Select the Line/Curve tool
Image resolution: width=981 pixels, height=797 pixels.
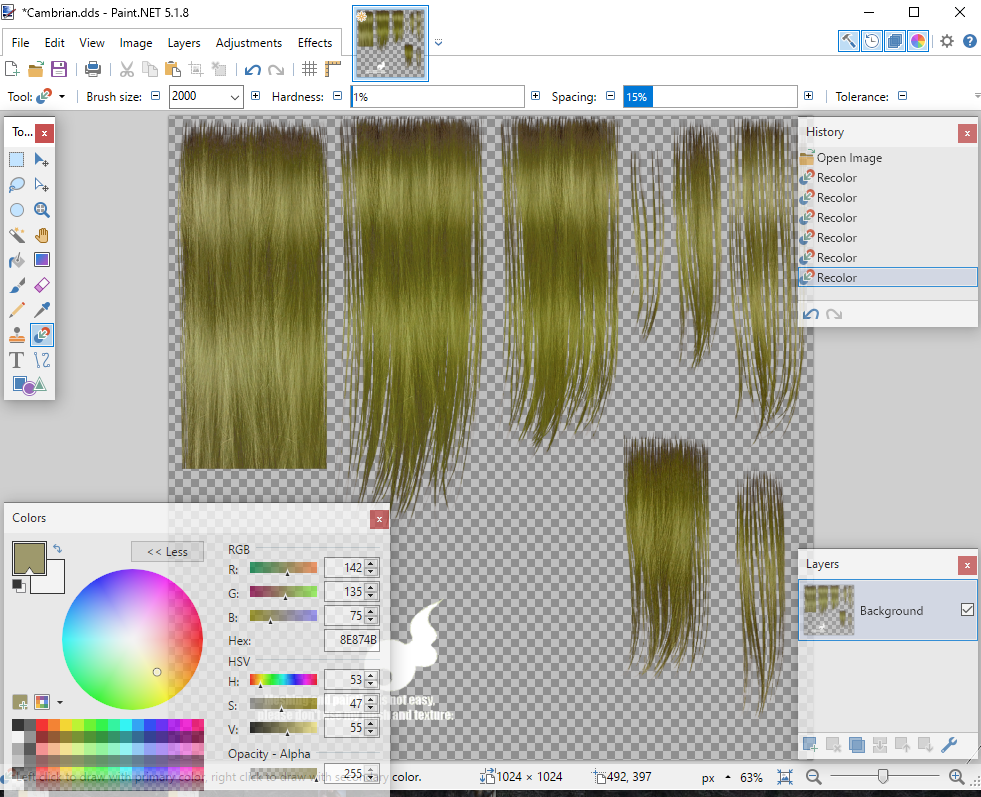pos(42,360)
